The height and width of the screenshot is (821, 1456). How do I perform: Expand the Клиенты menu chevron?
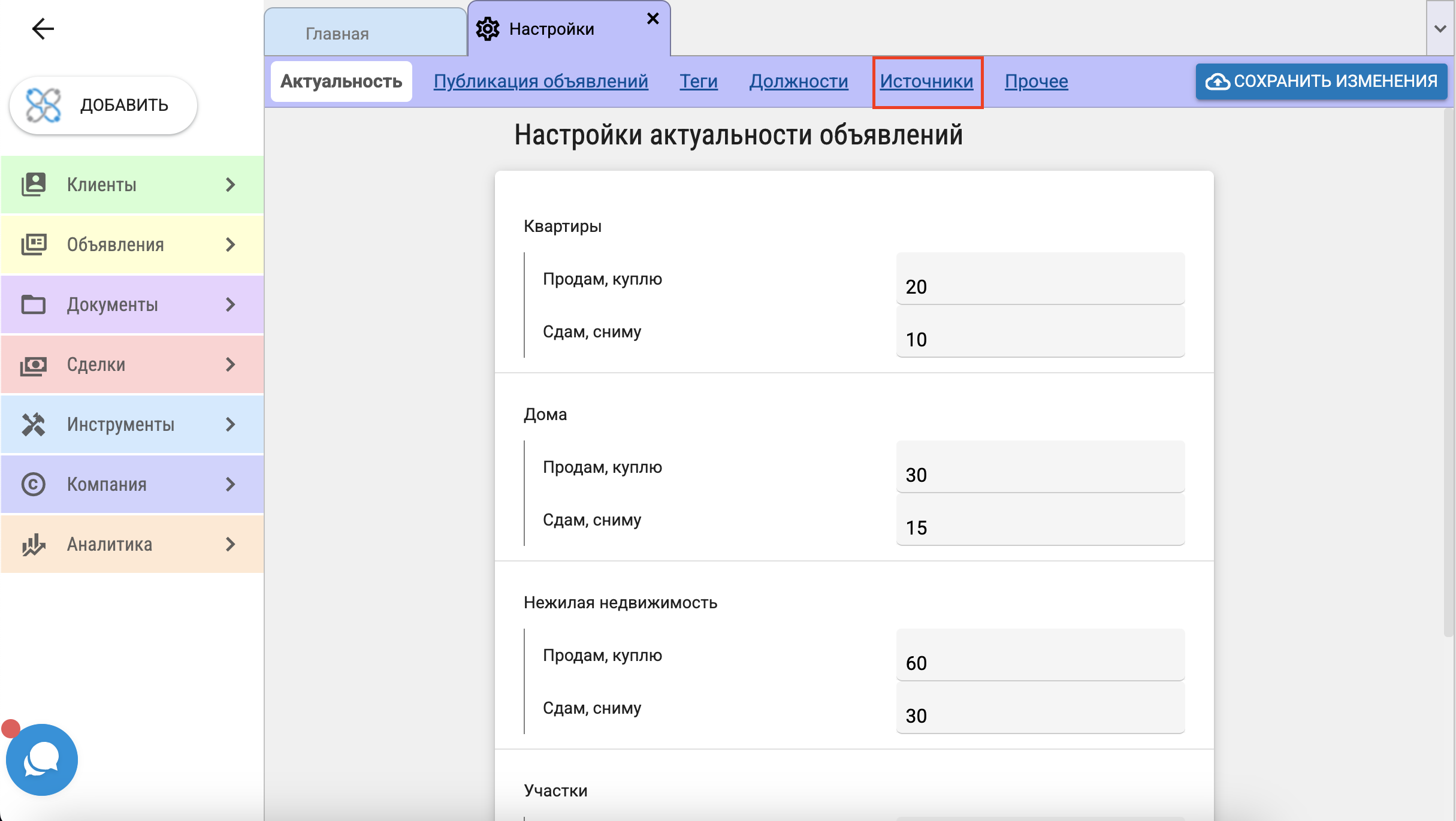[x=231, y=185]
